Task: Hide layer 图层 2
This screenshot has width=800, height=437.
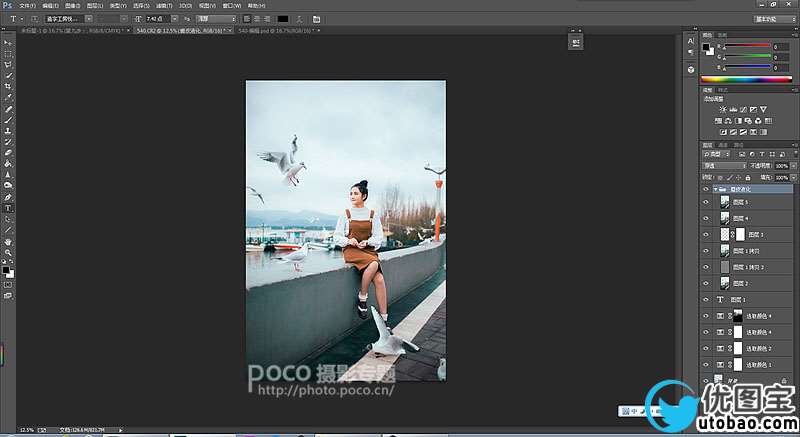Action: 706,284
